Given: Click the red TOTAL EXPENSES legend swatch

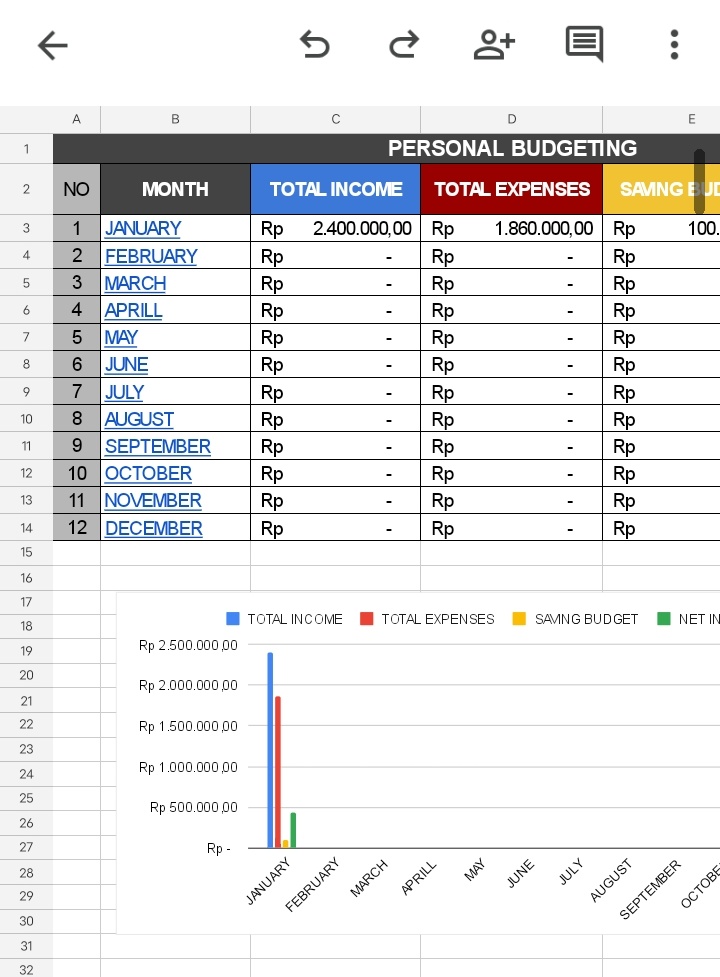Looking at the screenshot, I should (366, 618).
